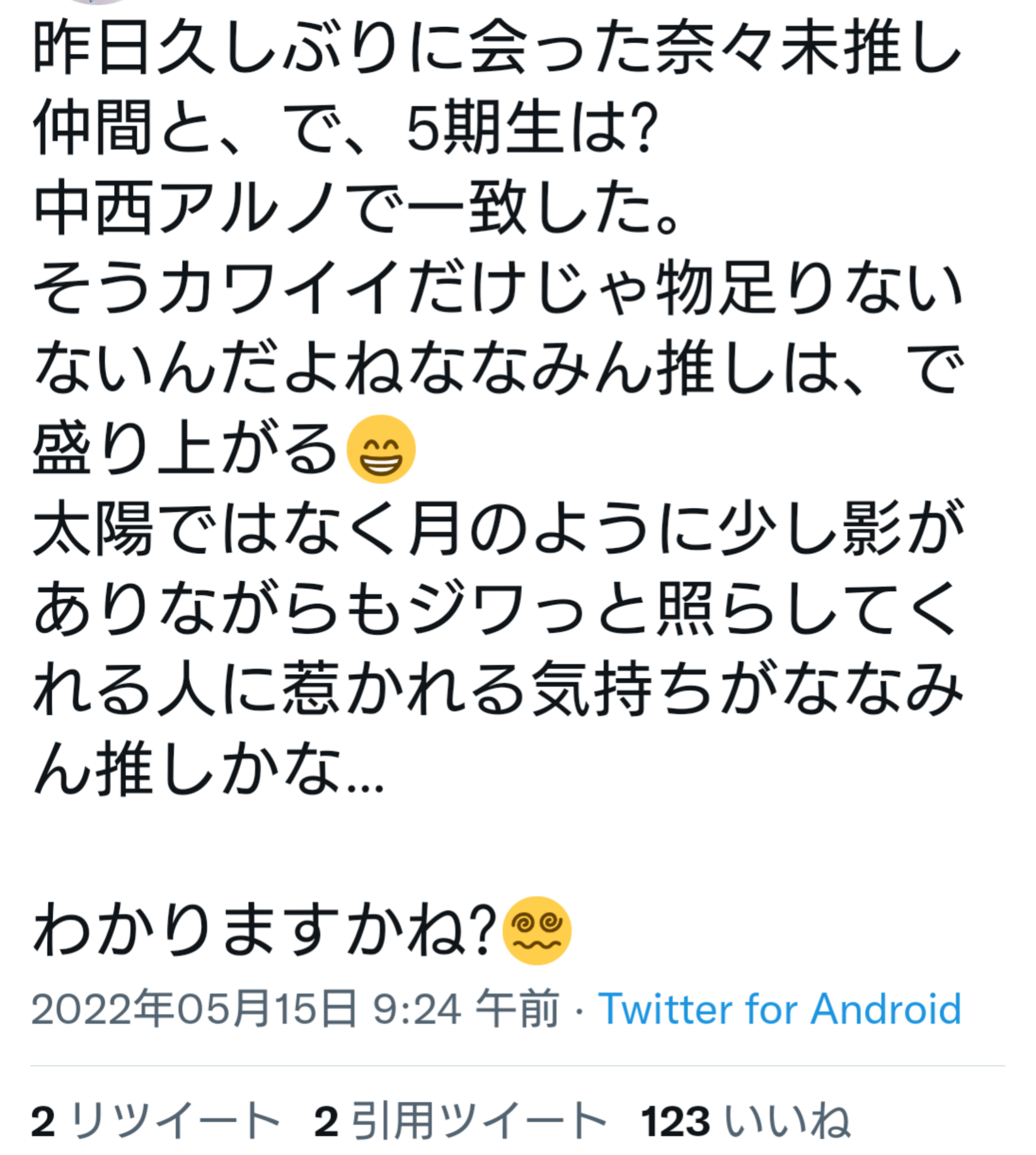Click the question わかりますかね?
1036x1155 pixels.
265,931
